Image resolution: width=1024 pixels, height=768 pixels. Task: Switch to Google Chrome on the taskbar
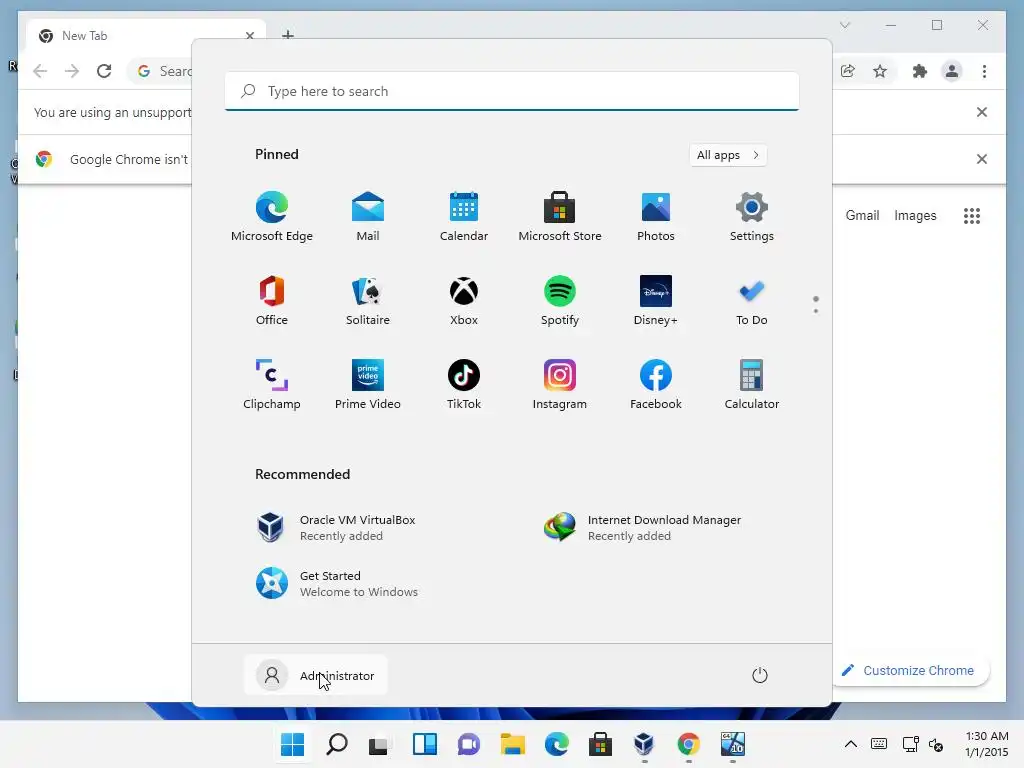pos(688,744)
